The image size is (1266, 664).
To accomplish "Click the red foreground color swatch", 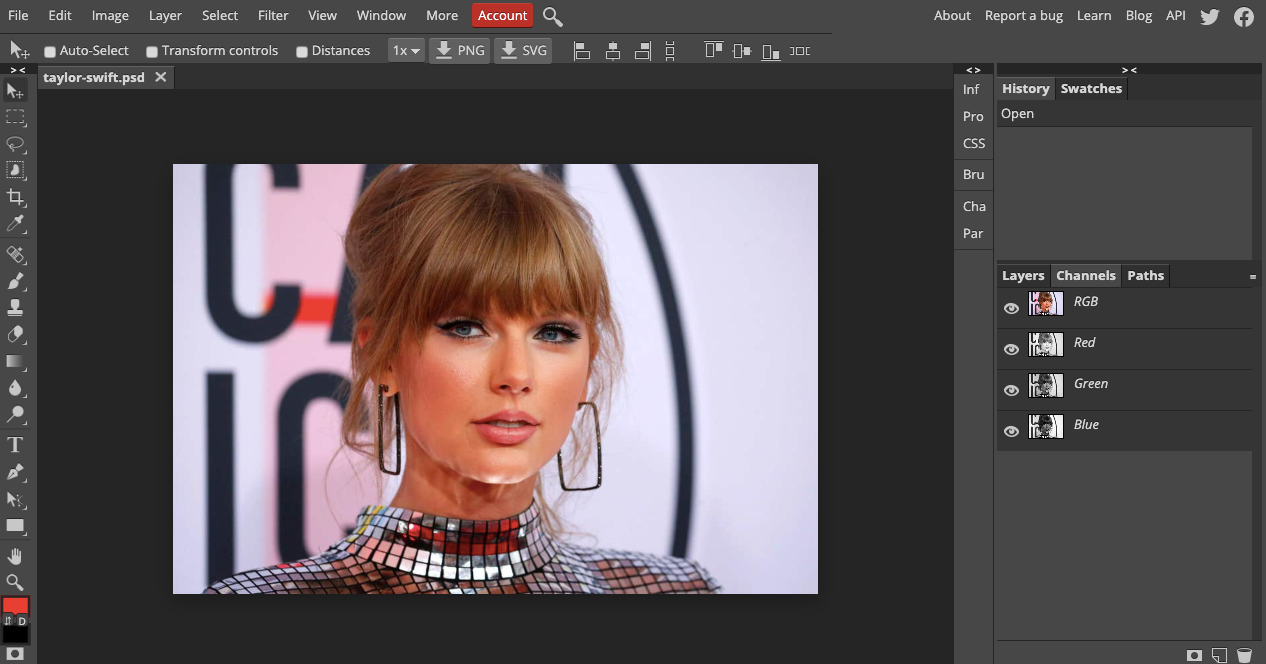I will tap(15, 605).
